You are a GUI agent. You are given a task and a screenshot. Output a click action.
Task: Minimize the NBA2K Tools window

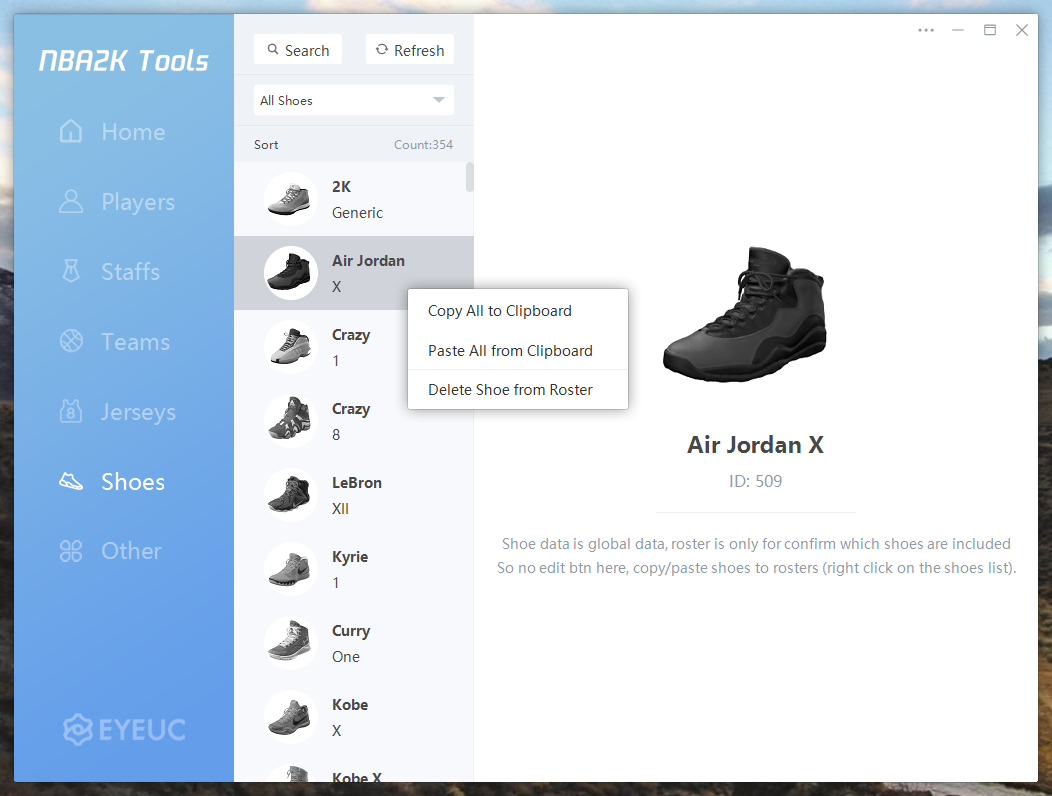[957, 30]
